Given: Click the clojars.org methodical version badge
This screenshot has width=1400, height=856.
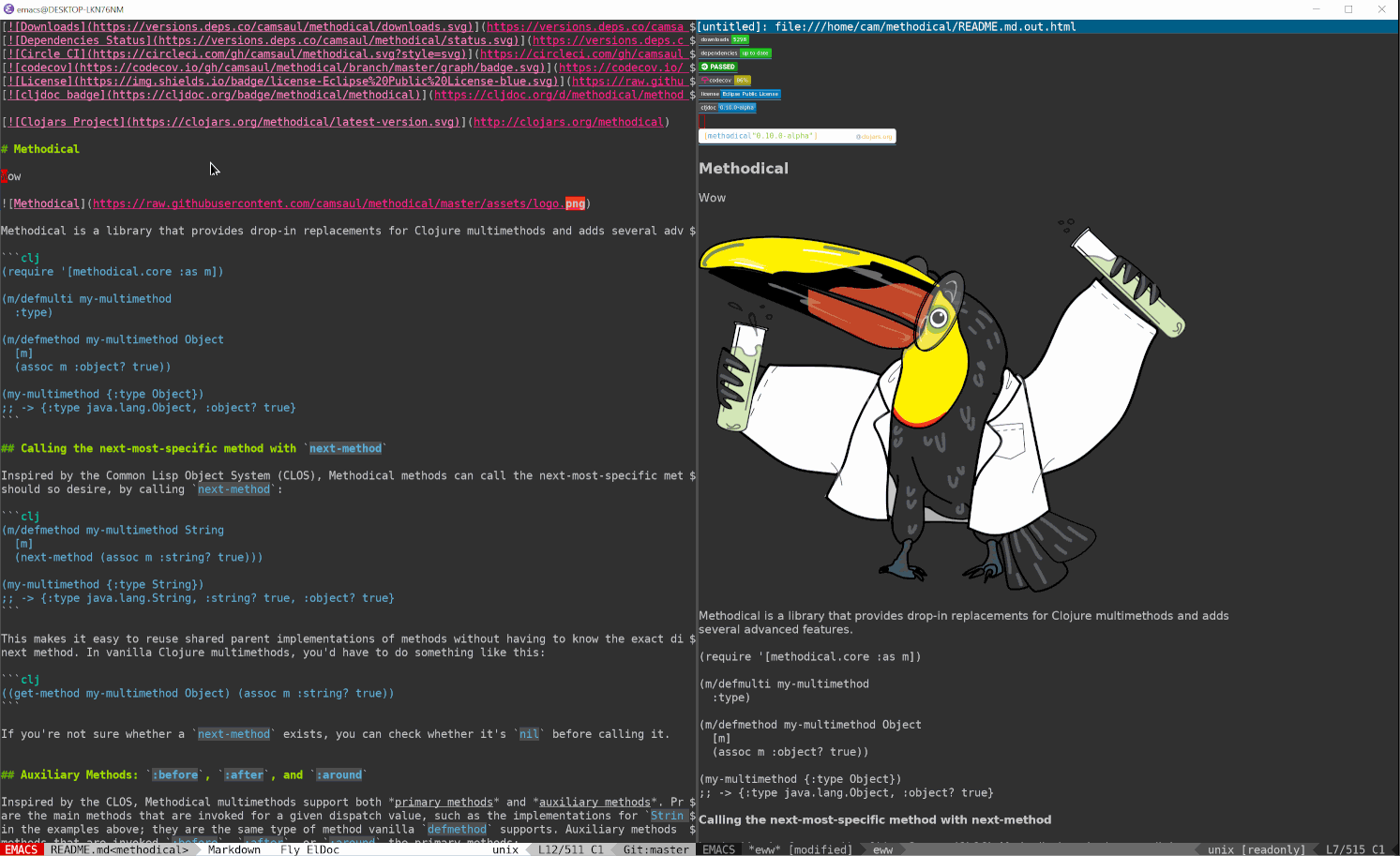Looking at the screenshot, I should pyautogui.click(x=797, y=136).
